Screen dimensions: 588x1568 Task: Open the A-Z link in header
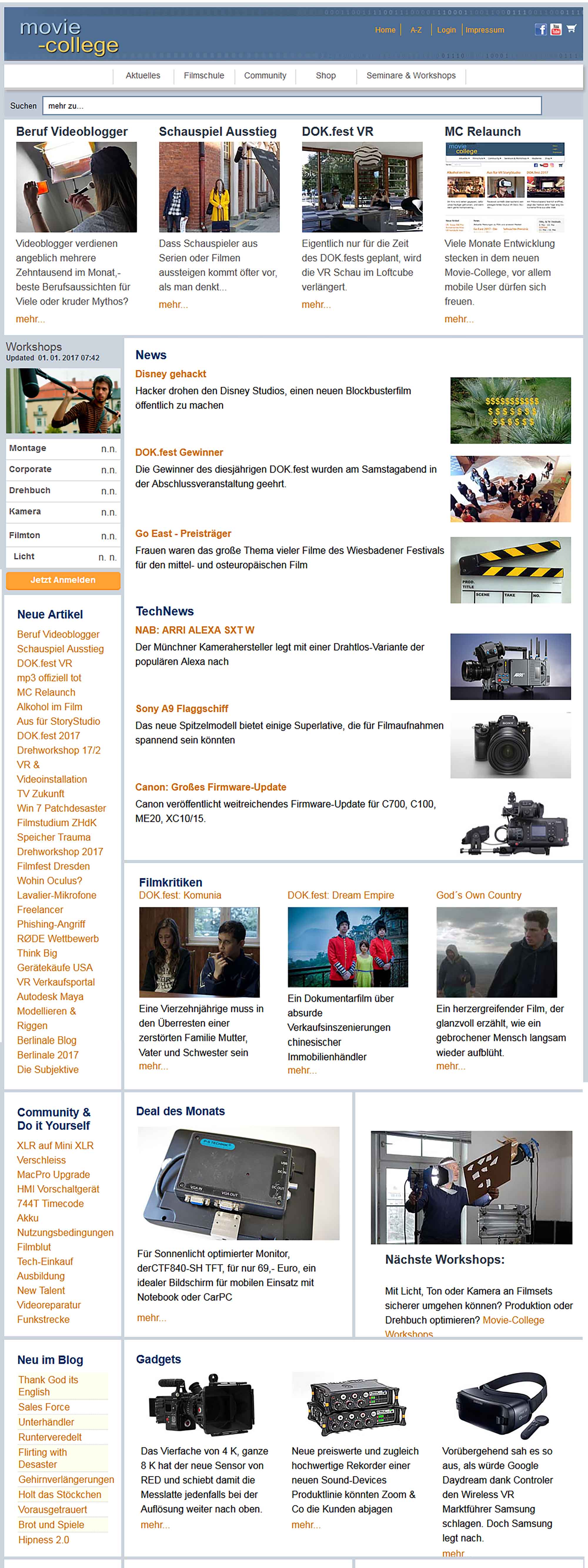(416, 30)
